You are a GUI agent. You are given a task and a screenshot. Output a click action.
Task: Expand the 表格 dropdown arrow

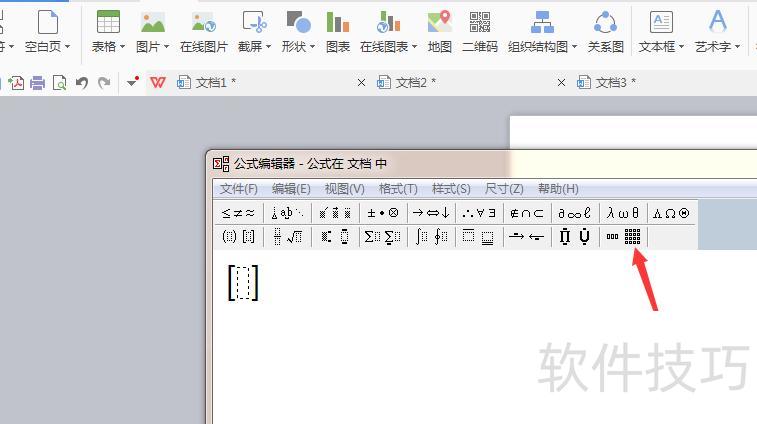[x=123, y=47]
